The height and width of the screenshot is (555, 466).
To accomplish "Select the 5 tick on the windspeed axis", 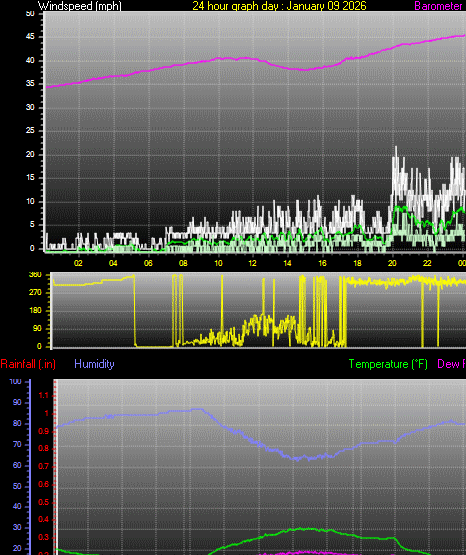I will coord(32,225).
